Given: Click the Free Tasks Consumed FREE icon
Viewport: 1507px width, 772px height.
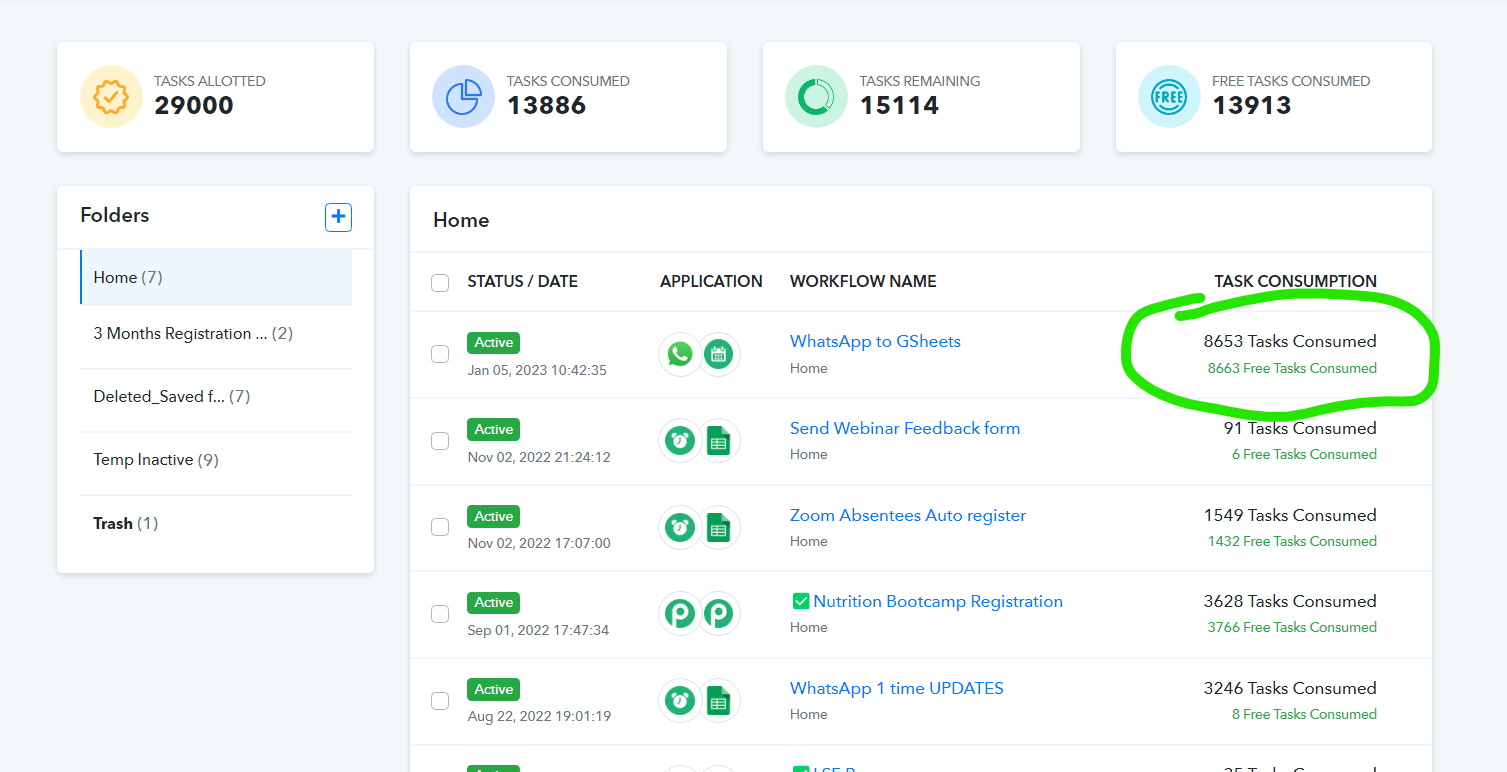Looking at the screenshot, I should coord(1169,97).
